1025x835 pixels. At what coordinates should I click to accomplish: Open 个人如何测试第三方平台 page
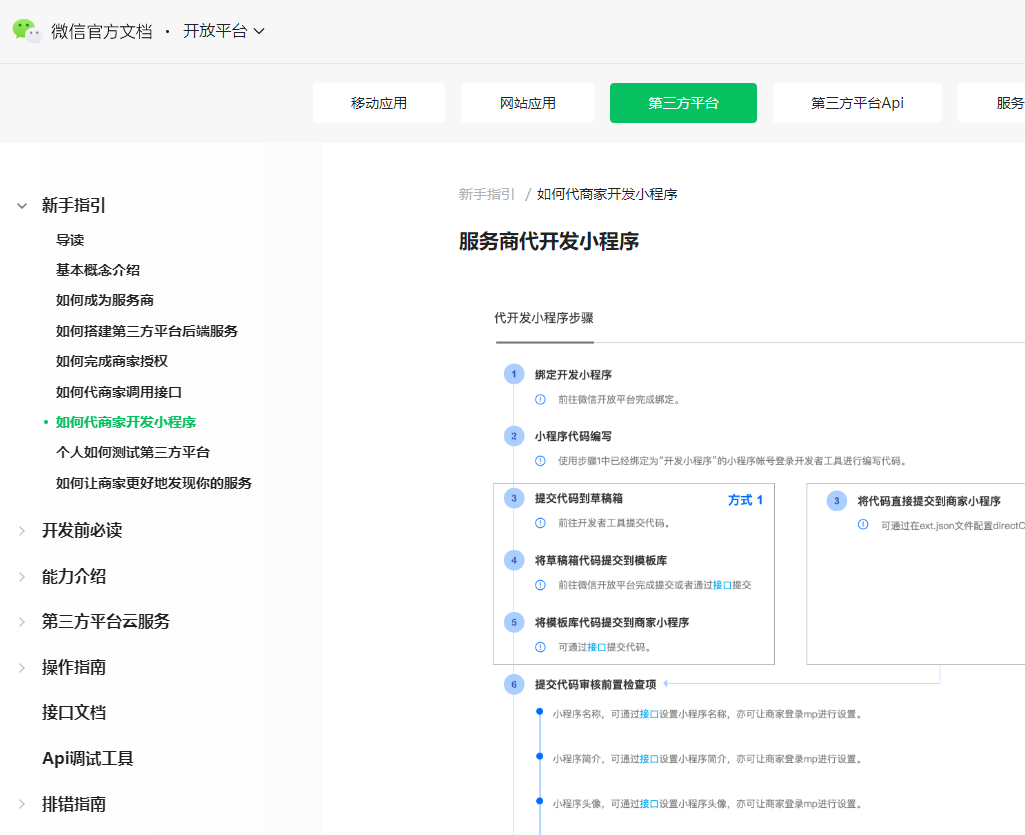[133, 452]
